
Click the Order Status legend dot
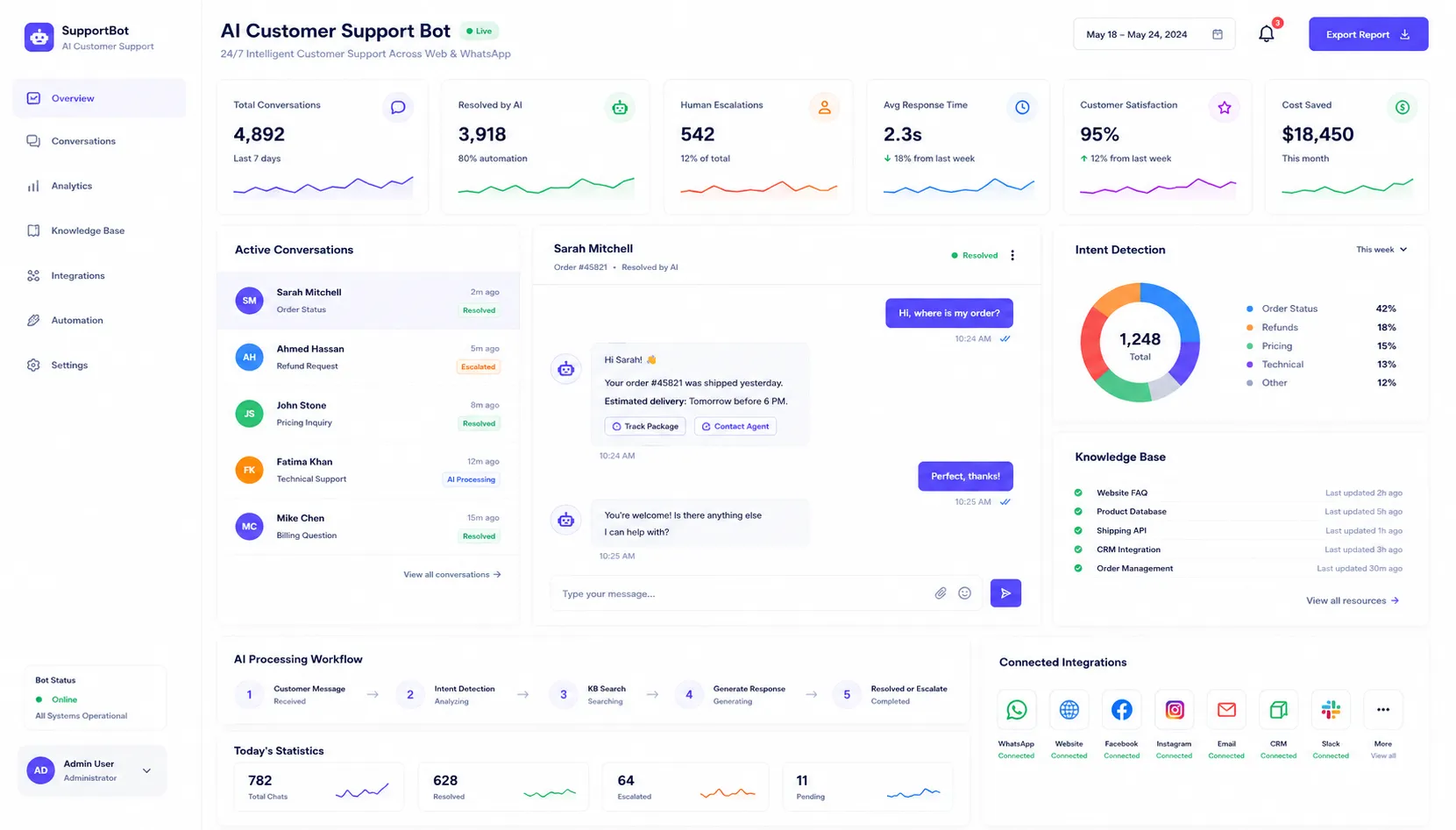(1249, 309)
